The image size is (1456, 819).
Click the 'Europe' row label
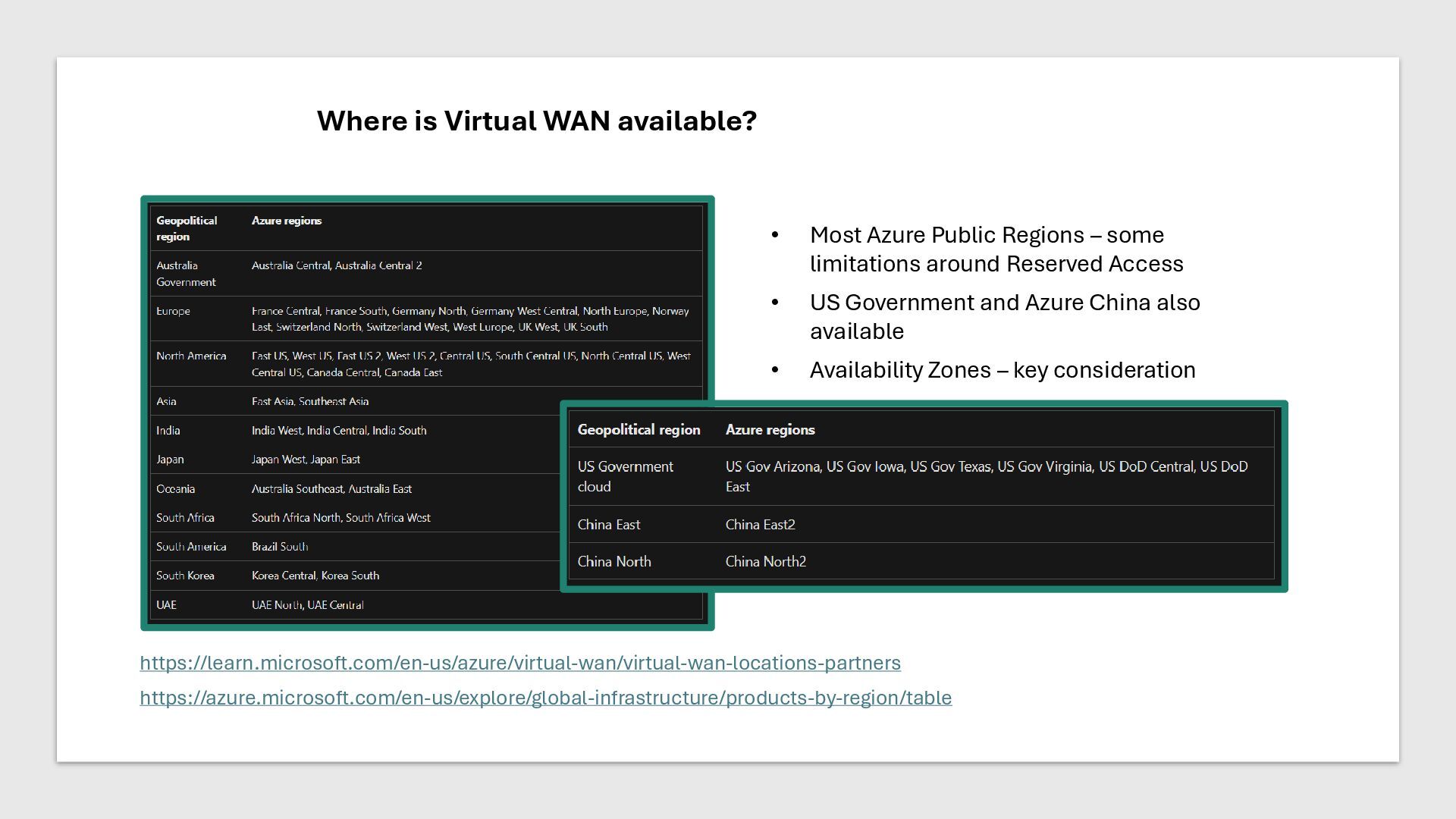(x=173, y=311)
